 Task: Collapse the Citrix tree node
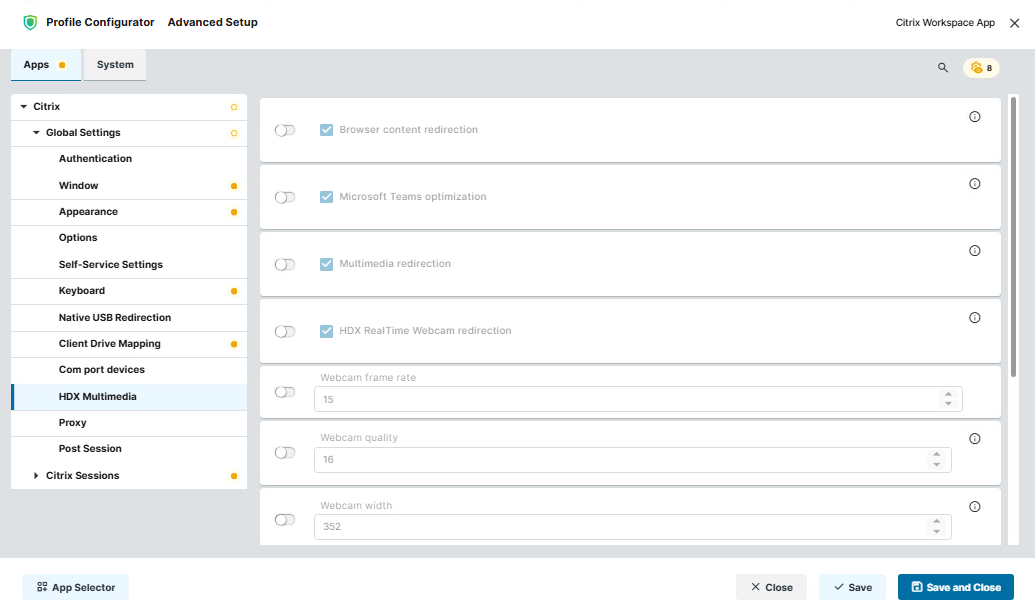(24, 106)
